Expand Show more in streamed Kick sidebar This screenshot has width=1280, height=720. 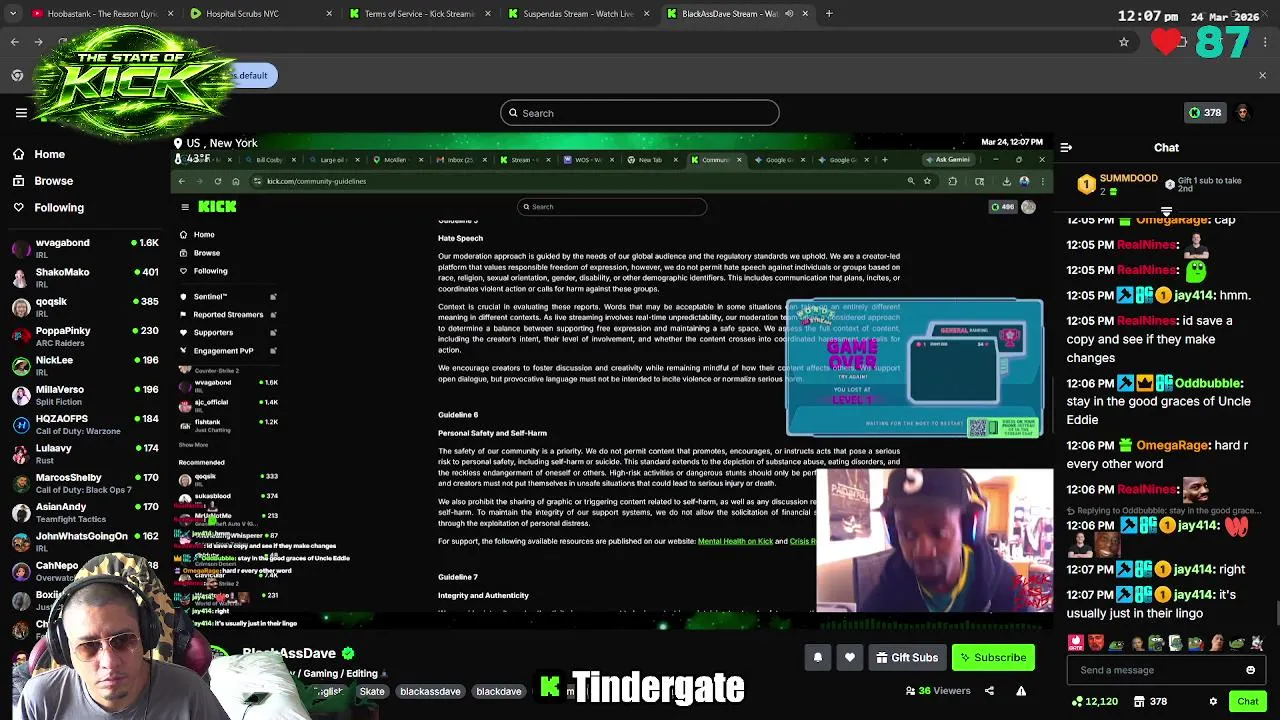click(194, 445)
